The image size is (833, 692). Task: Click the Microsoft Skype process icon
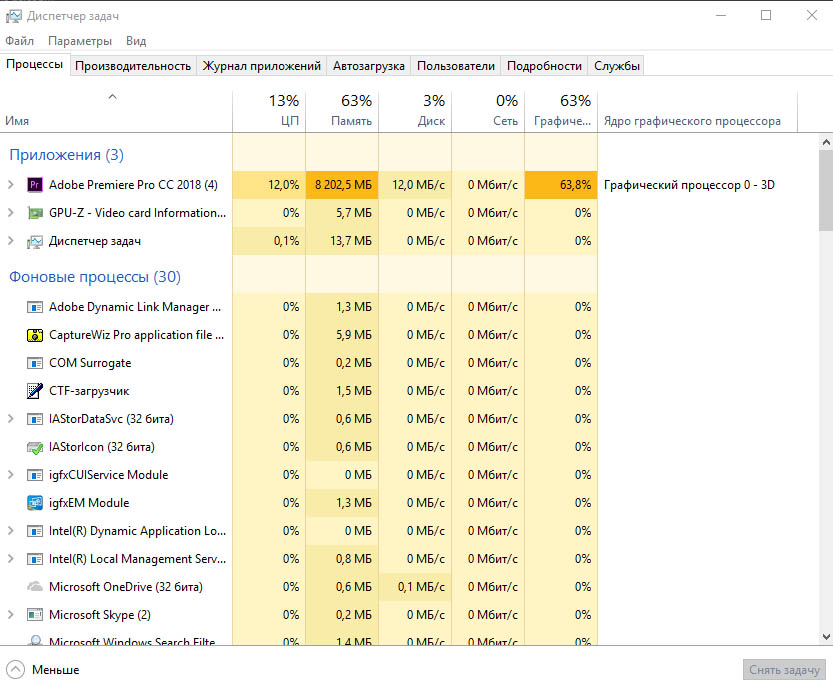pyautogui.click(x=35, y=615)
